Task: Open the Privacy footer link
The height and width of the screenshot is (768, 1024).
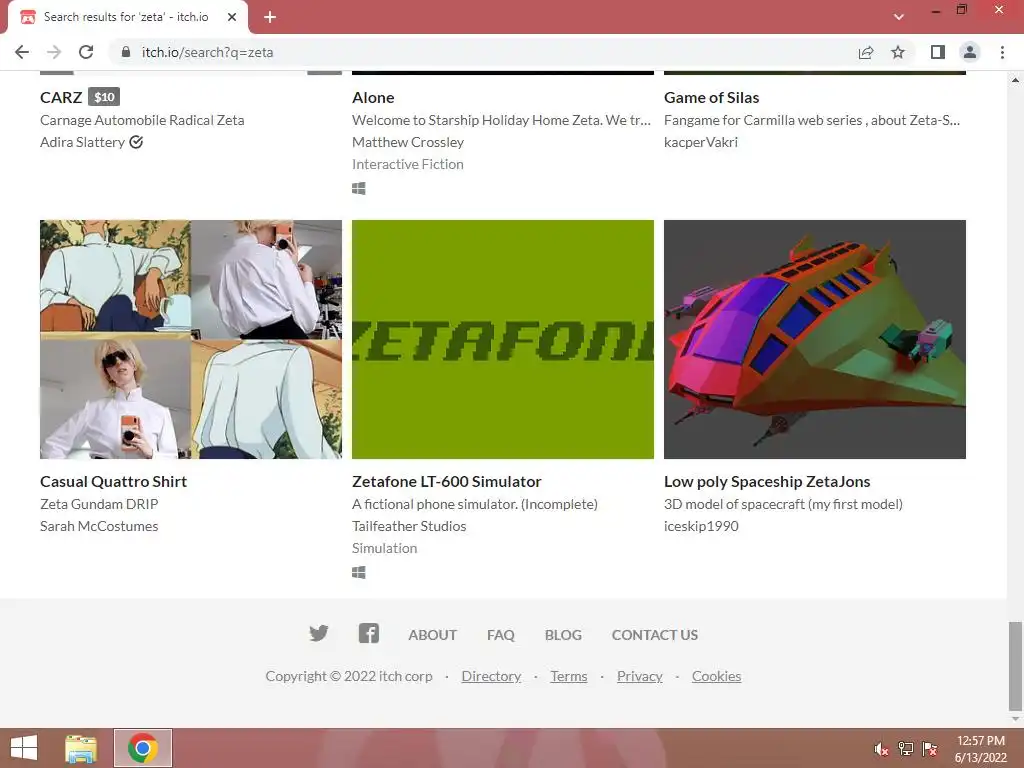Action: point(639,676)
